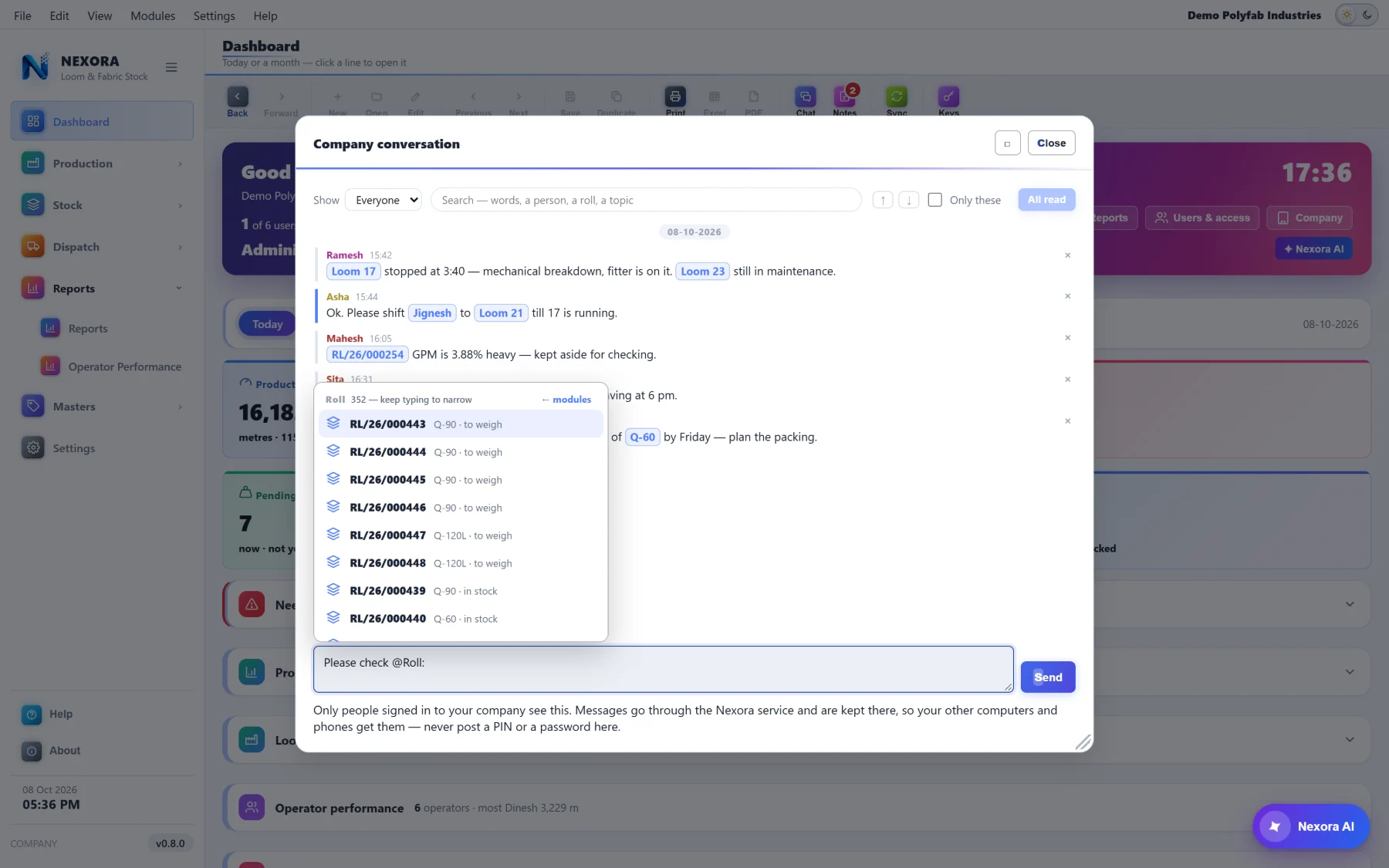Click the Loom 17 tag in Ramesh's message
The width and height of the screenshot is (1389, 868).
pos(353,272)
